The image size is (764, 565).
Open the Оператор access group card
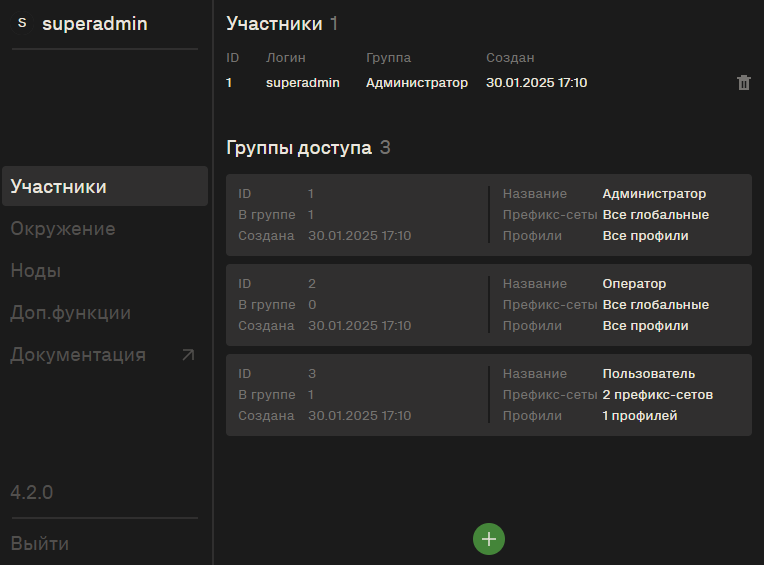point(489,305)
